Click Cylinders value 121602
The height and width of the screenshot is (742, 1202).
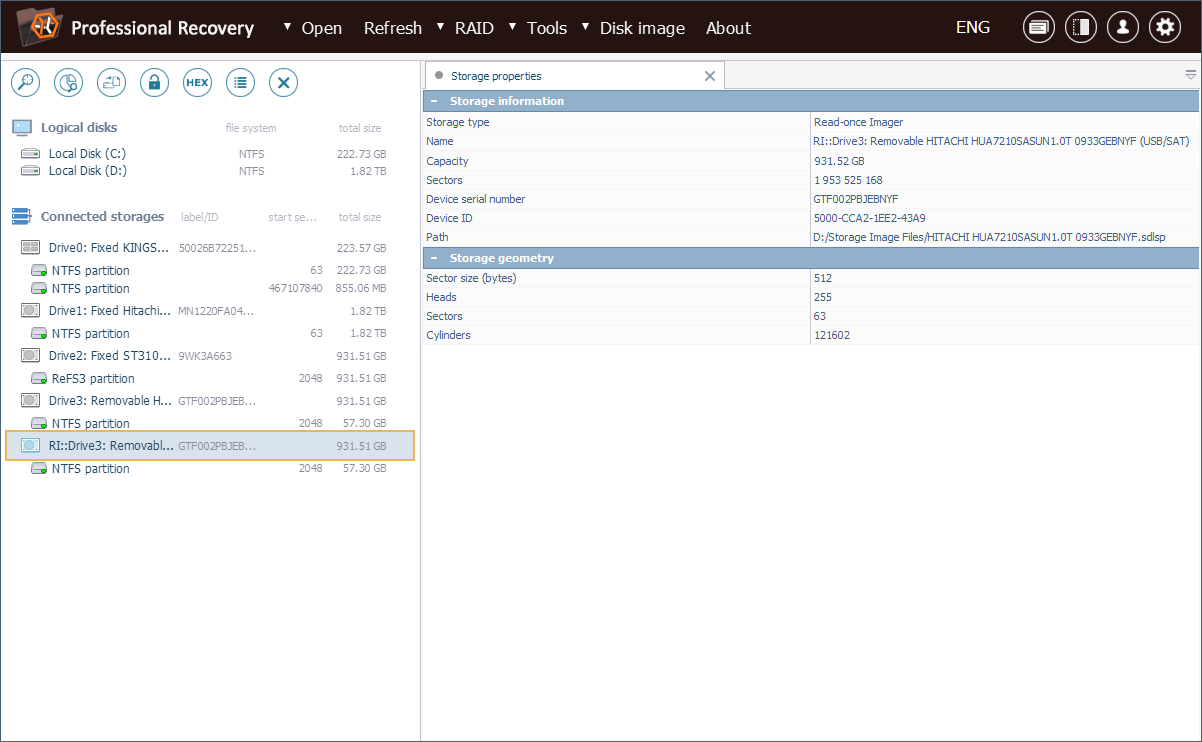pyautogui.click(x=832, y=335)
